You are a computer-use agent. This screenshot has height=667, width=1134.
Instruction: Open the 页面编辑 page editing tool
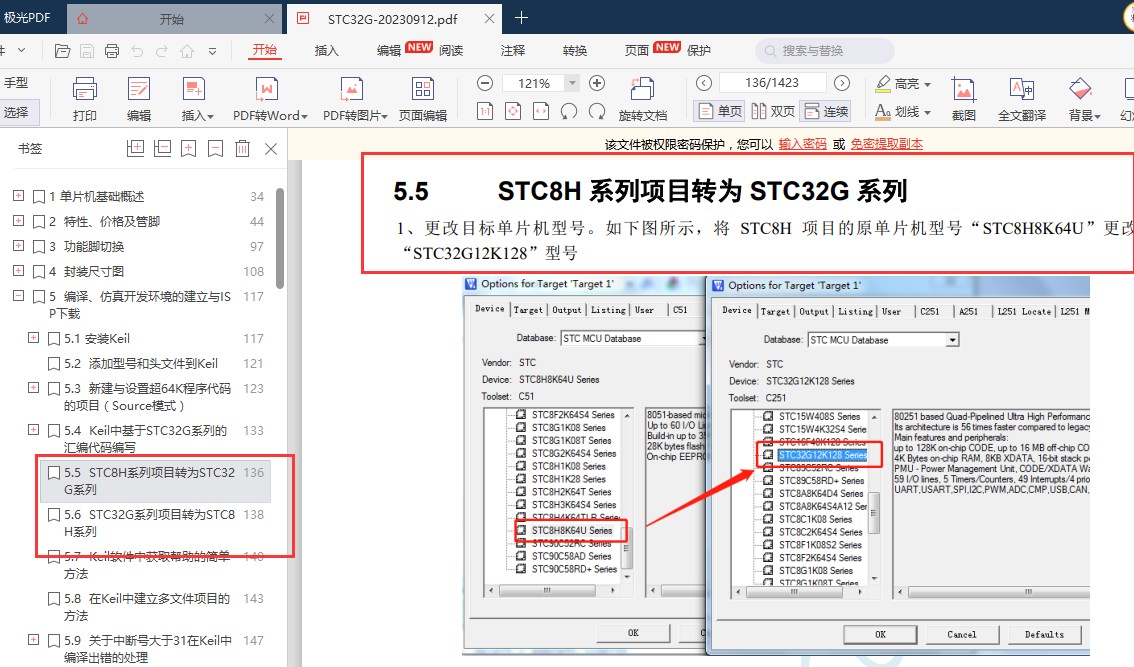click(423, 99)
